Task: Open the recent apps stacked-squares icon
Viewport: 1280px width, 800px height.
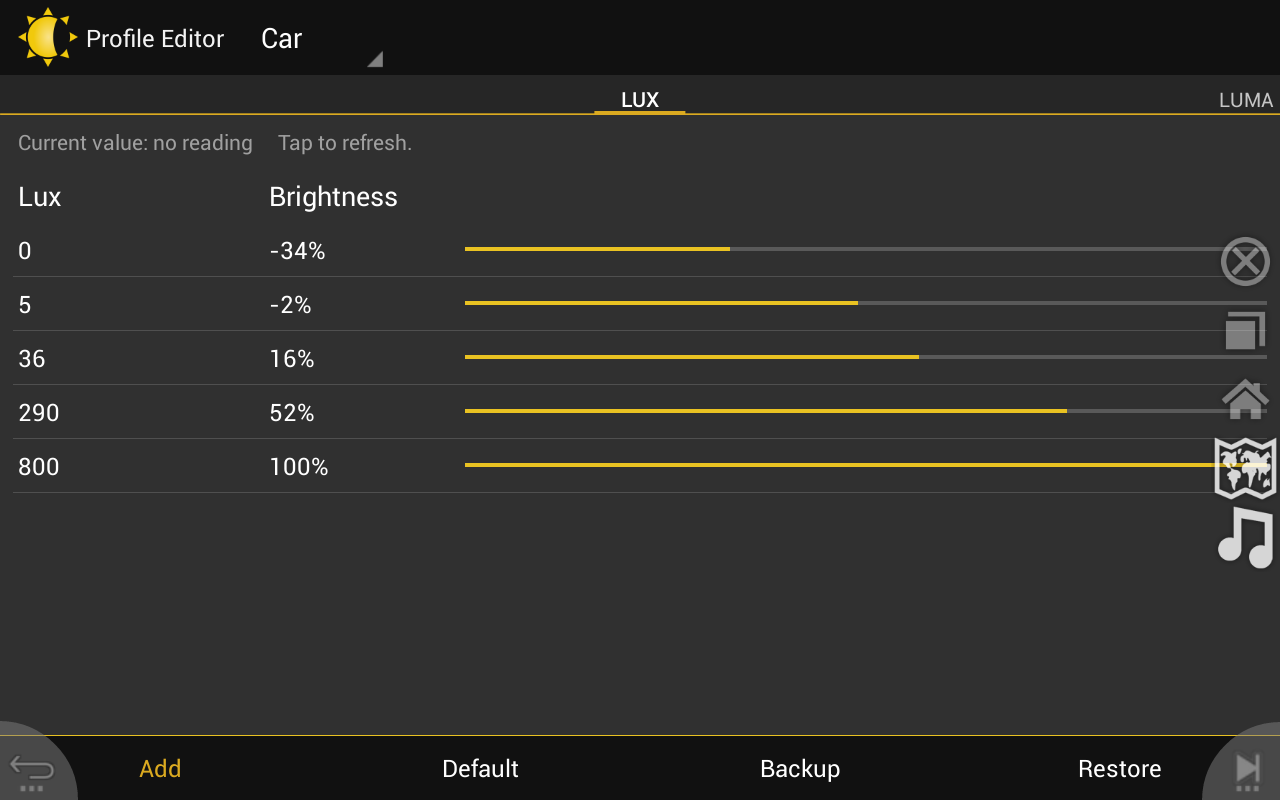Action: (x=1245, y=331)
